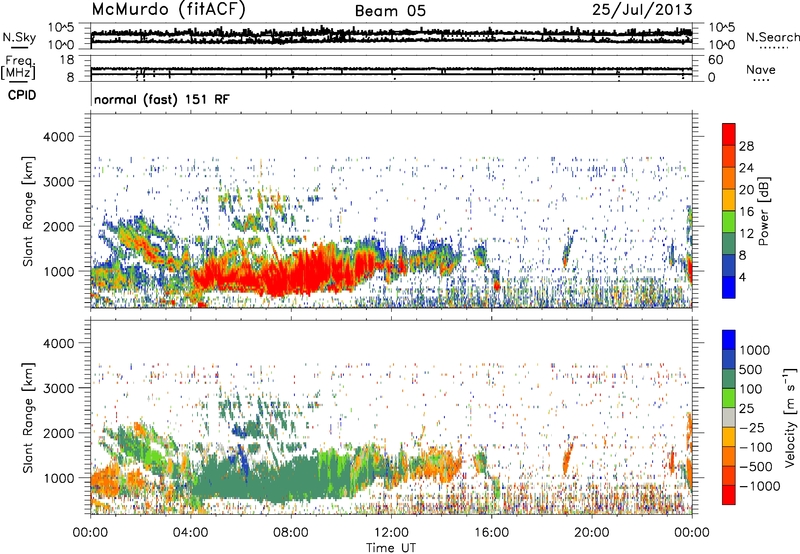
Task: Select the Beam 05 header label
Action: point(390,11)
